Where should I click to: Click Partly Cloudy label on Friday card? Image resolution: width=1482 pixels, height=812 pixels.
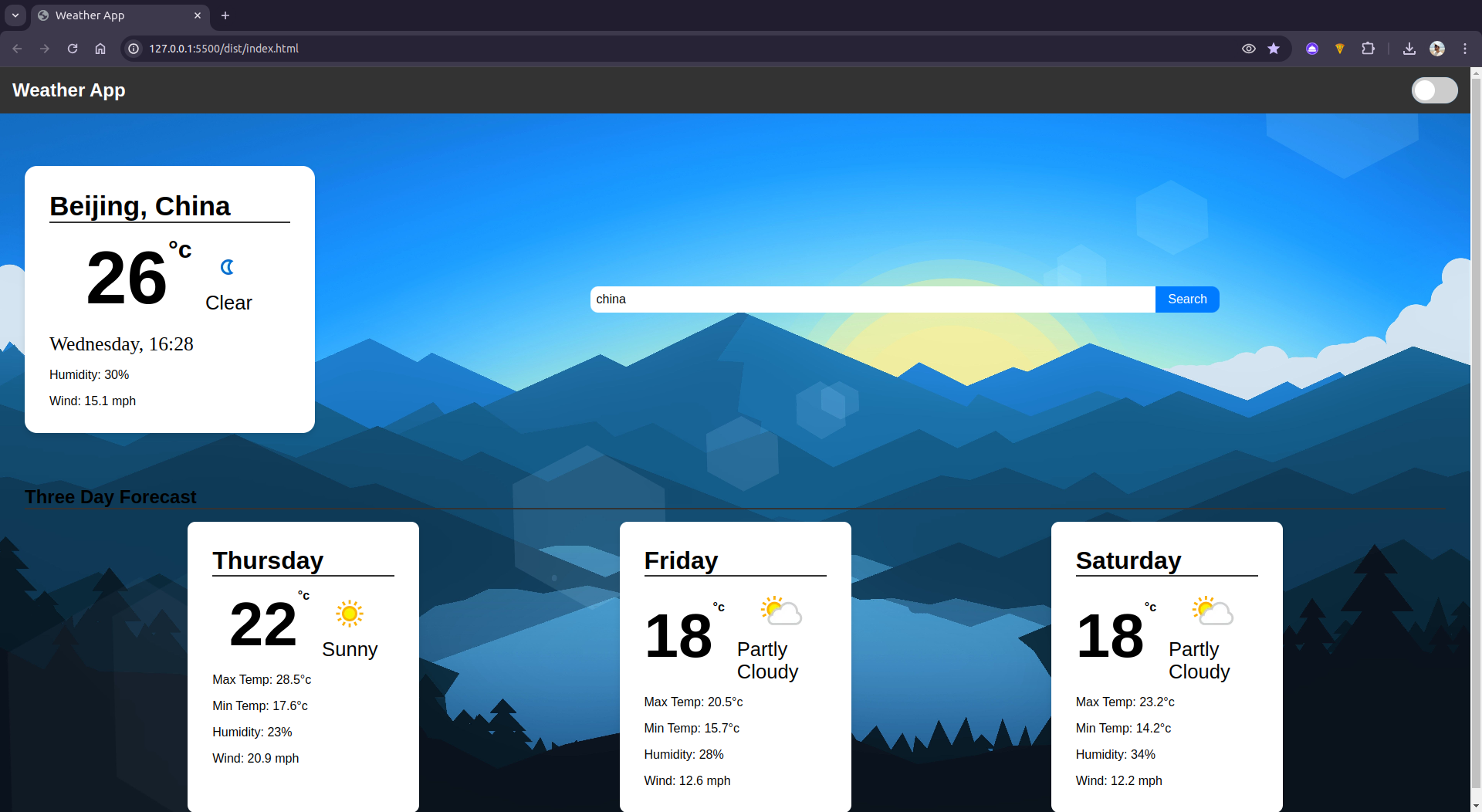(767, 660)
